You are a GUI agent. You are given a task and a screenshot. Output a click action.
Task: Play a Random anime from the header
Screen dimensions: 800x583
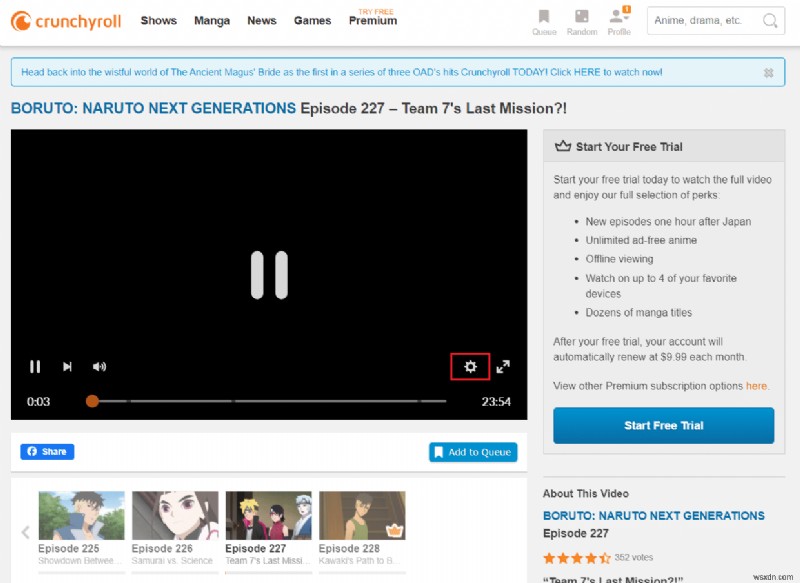tap(582, 22)
